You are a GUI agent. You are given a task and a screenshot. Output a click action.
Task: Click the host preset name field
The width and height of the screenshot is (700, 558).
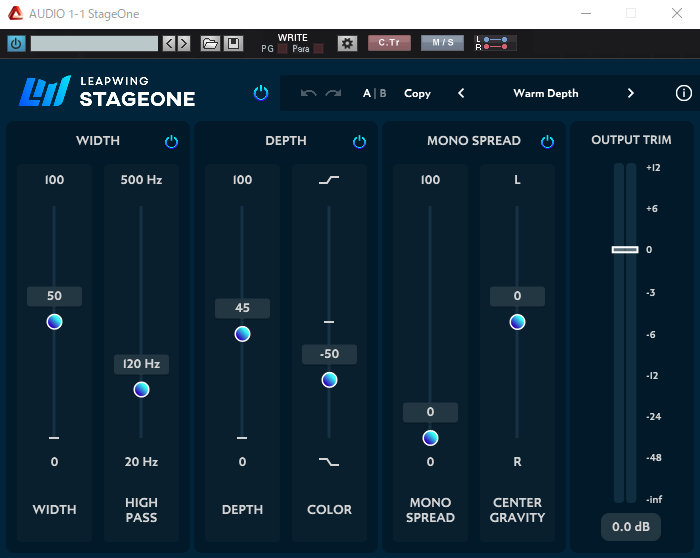click(94, 43)
